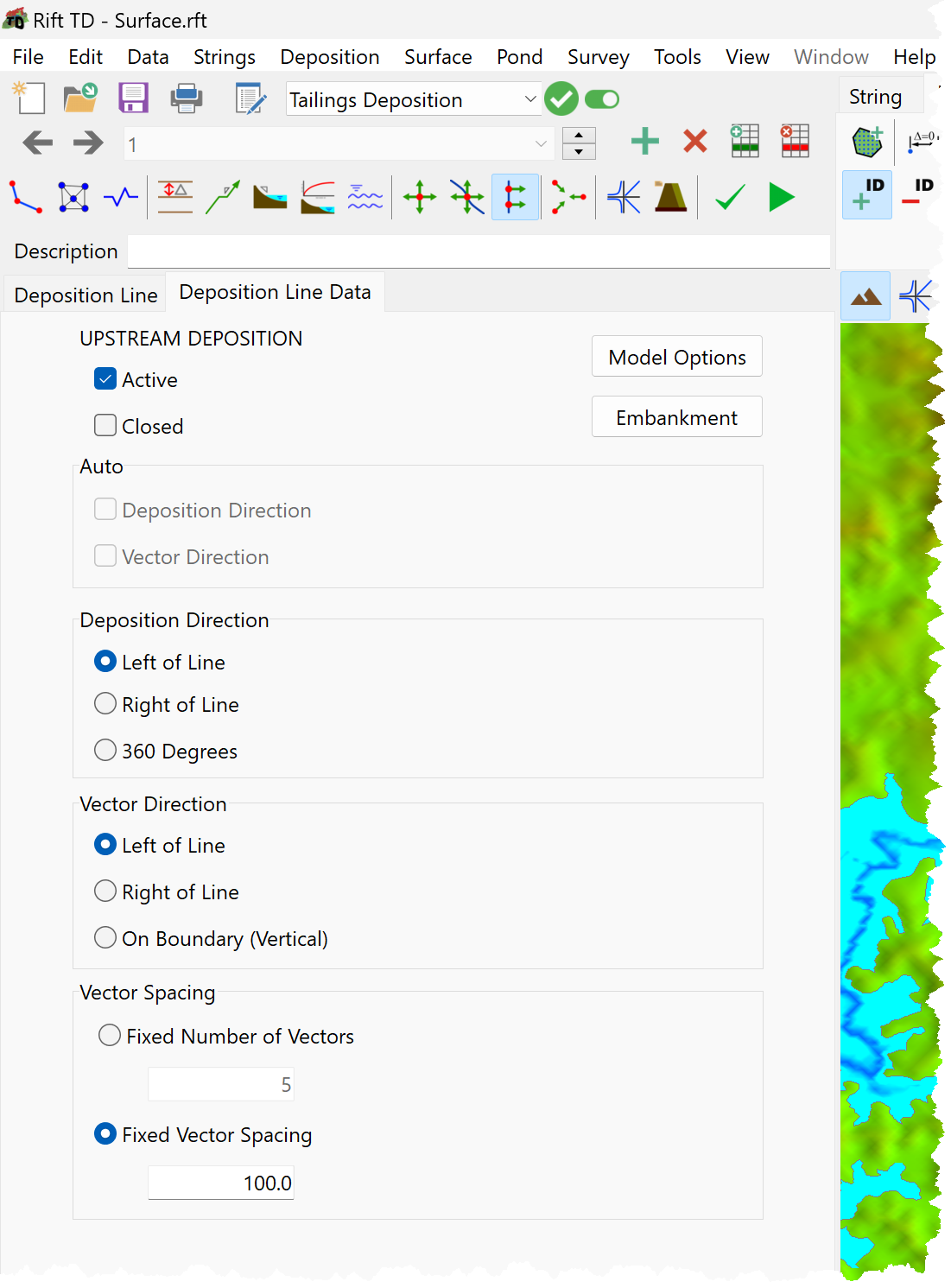Click the back arrow navigation icon
Viewport: 951px width, 1288px height.
point(38,143)
